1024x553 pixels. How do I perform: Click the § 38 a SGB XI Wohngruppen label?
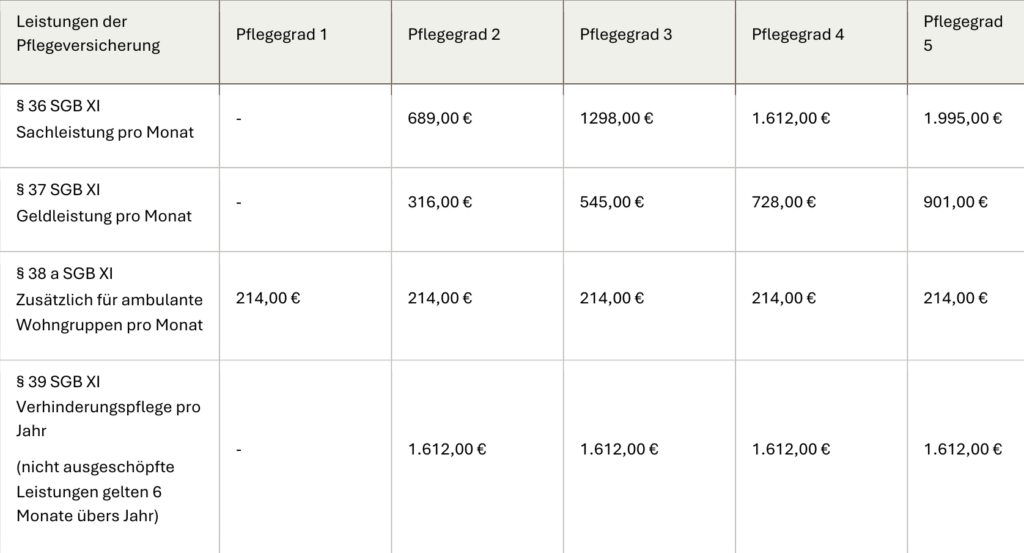point(109,299)
